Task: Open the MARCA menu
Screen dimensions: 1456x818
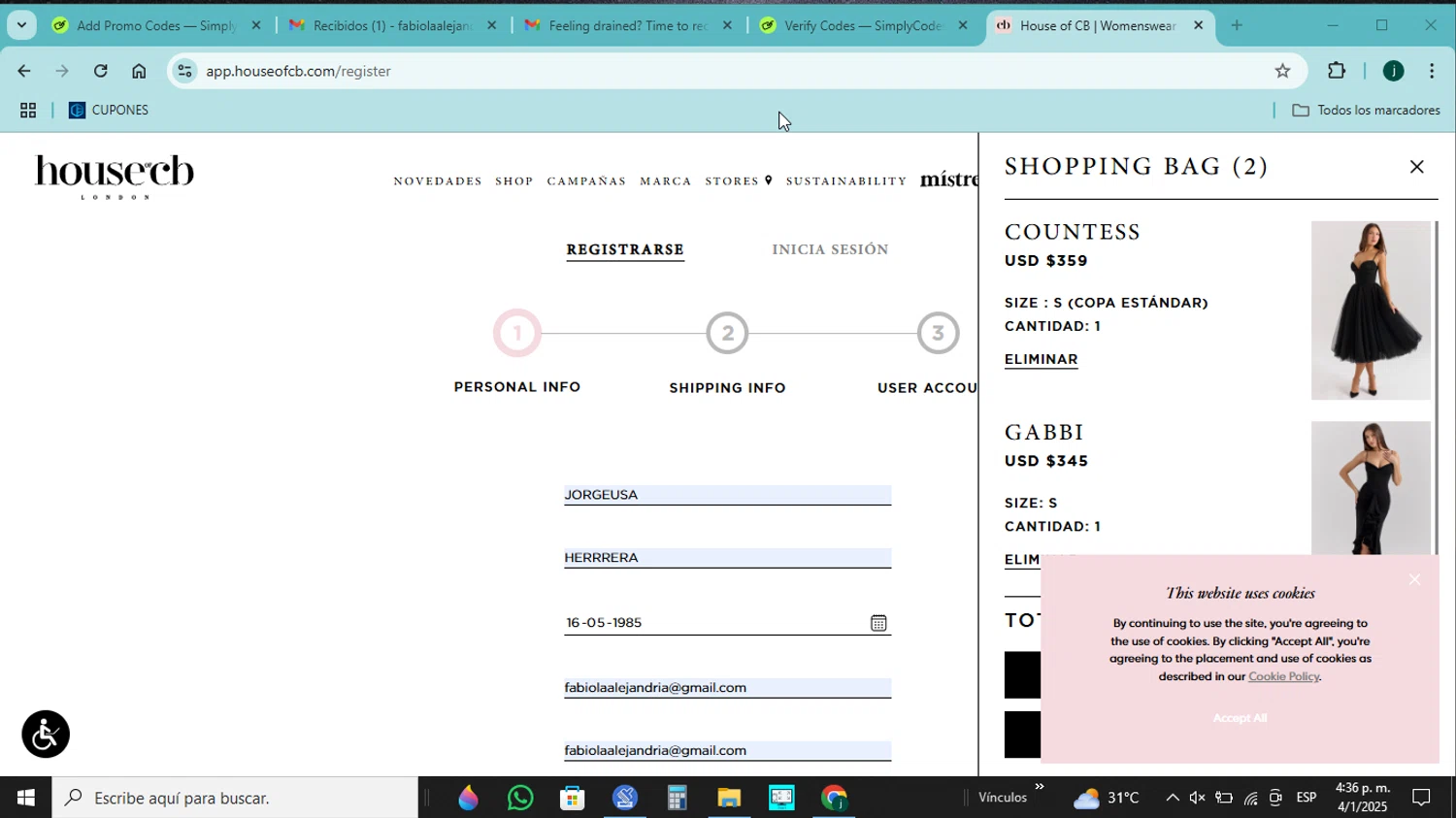Action: 666,181
